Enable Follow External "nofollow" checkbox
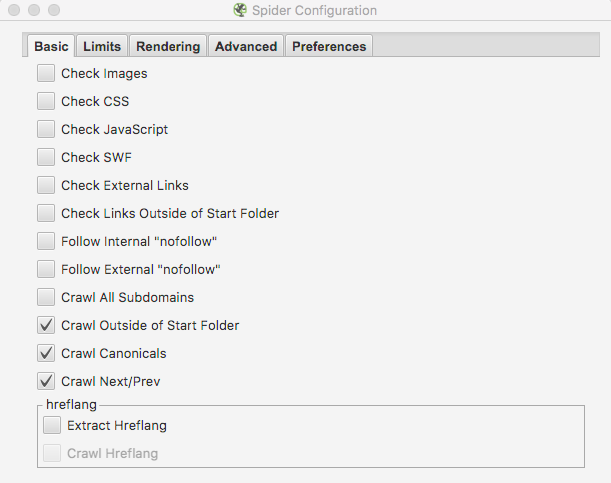The width and height of the screenshot is (611, 483). (x=46, y=269)
